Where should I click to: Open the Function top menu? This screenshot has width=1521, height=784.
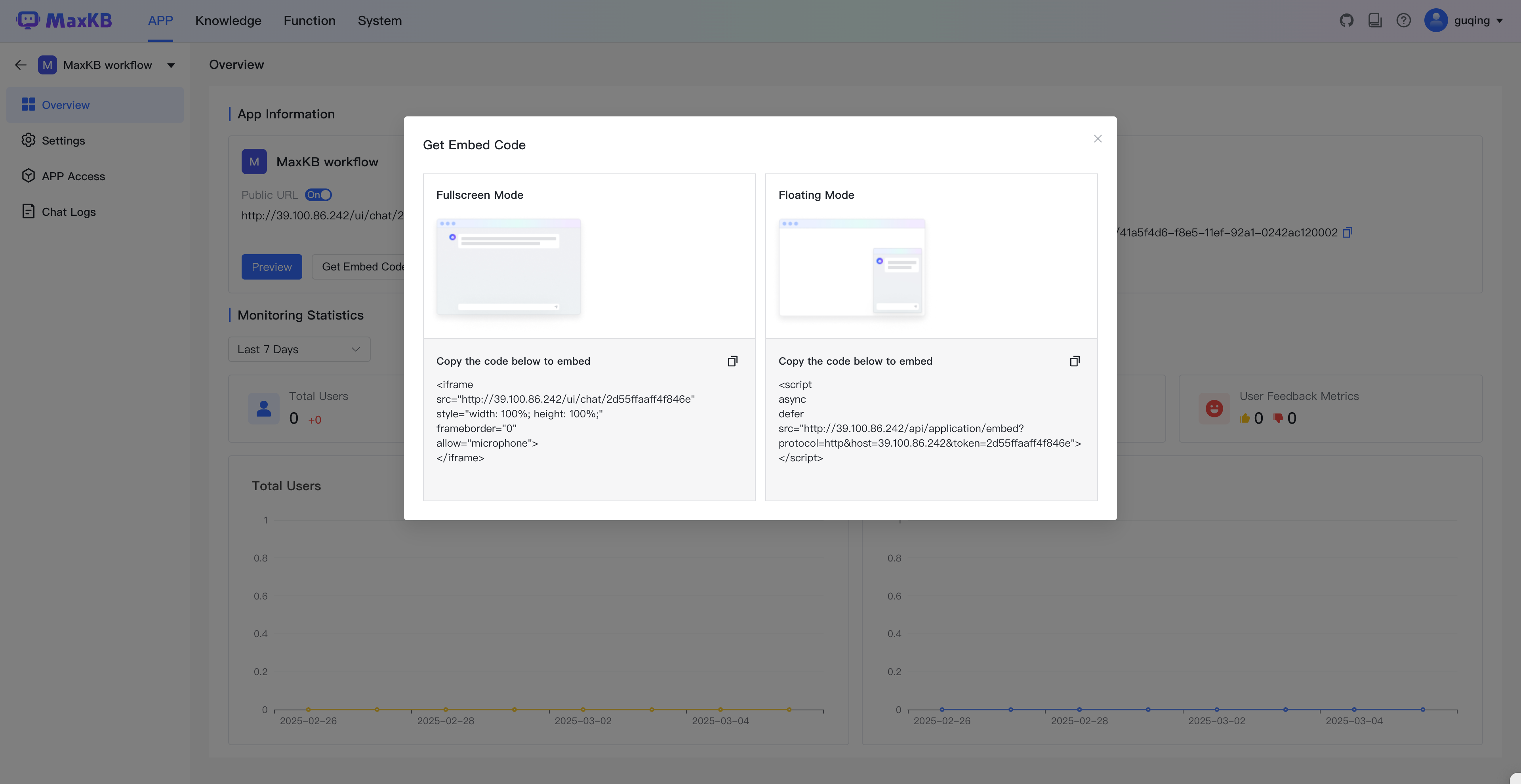309,21
